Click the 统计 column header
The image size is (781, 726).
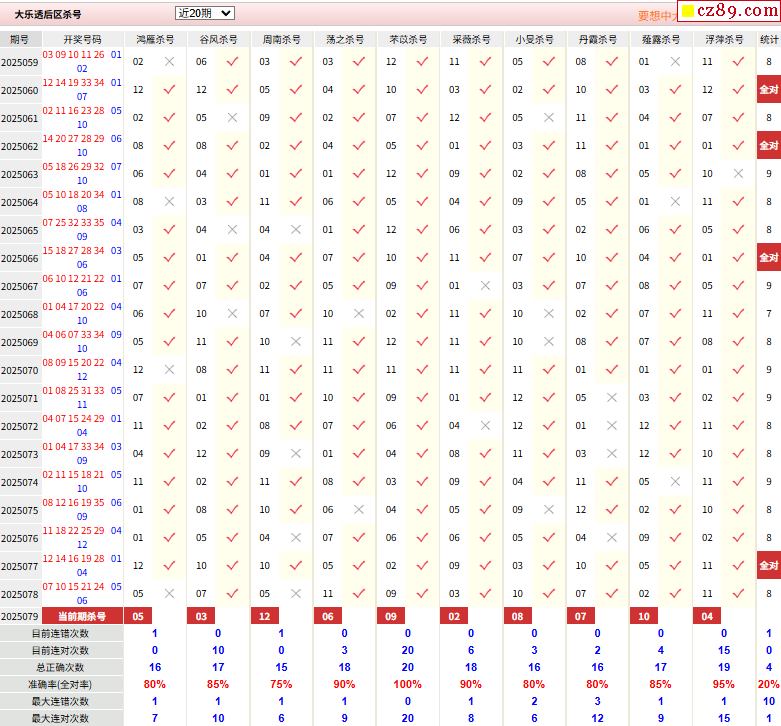point(769,39)
